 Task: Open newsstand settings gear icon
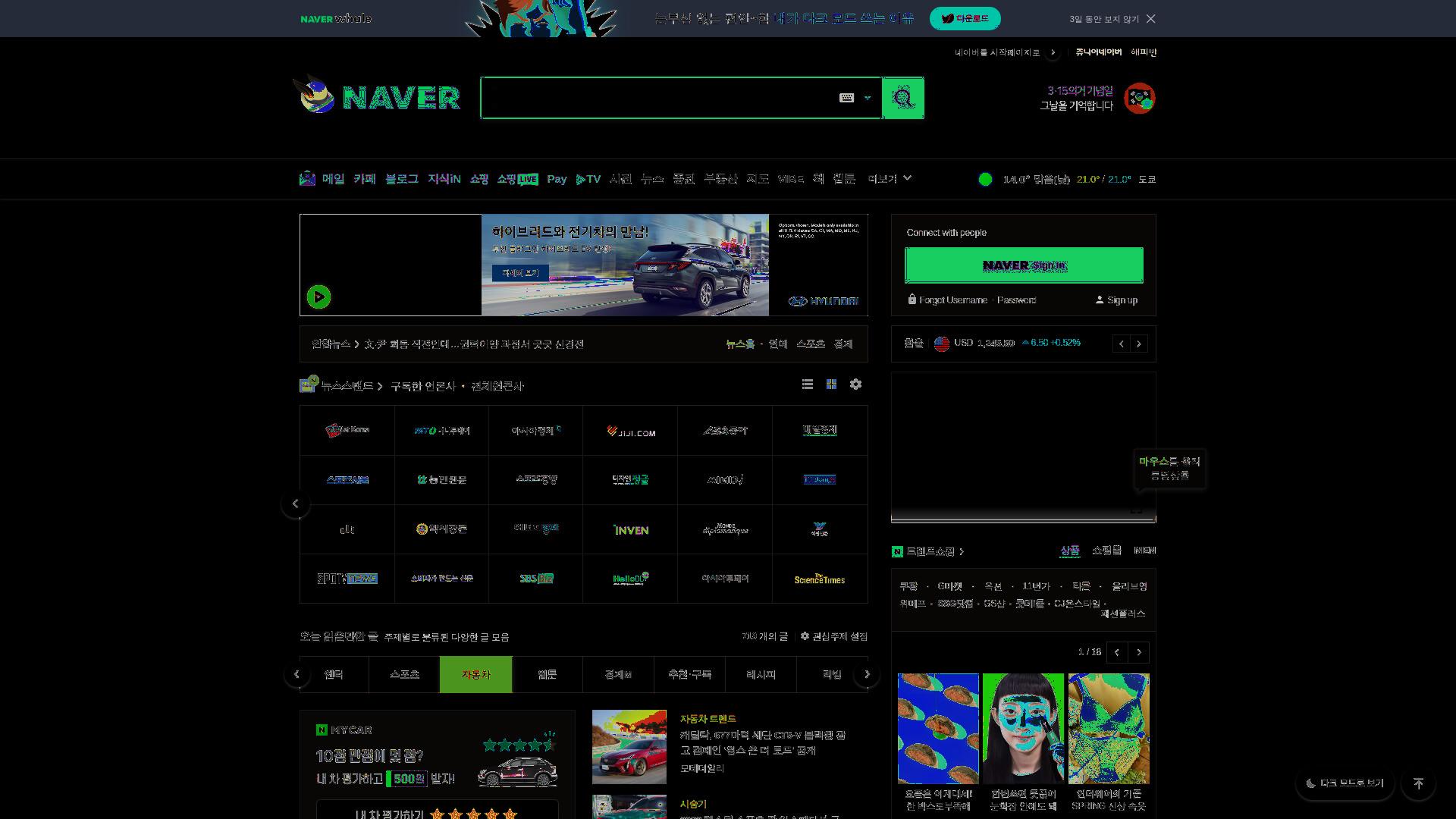coord(855,384)
